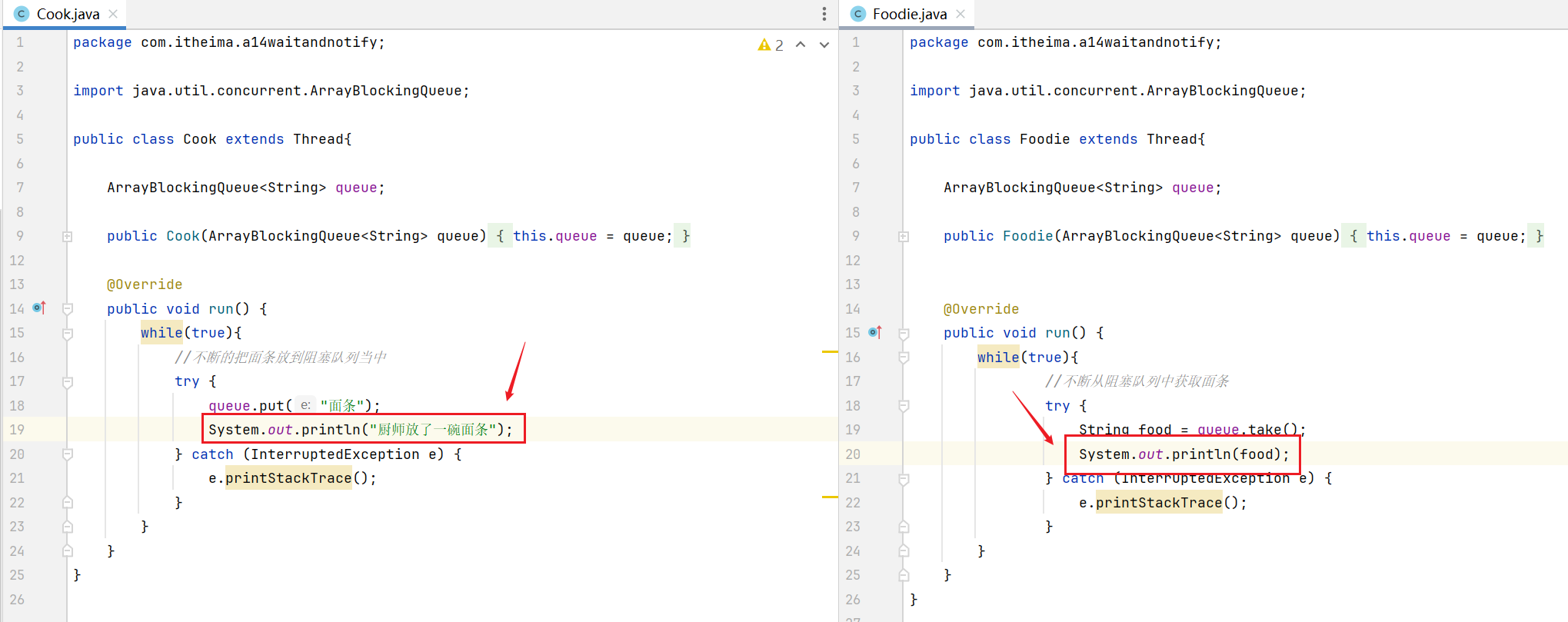
Task: Click override gutter icon on Foodie.java line 15
Action: (x=874, y=332)
